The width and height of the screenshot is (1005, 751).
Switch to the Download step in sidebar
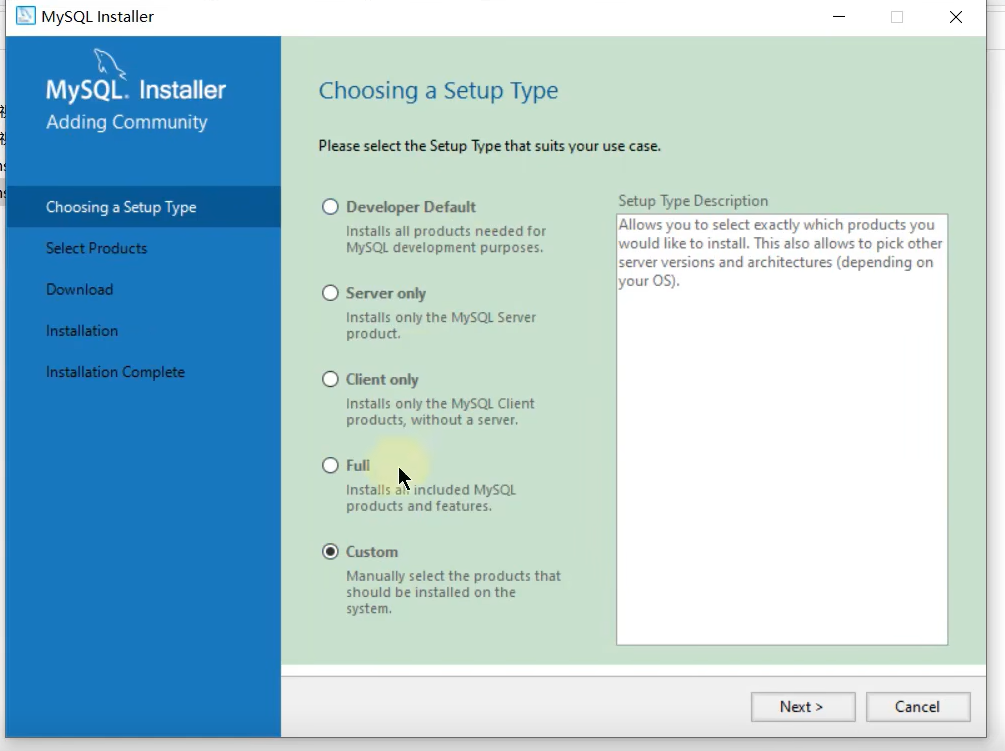click(79, 289)
